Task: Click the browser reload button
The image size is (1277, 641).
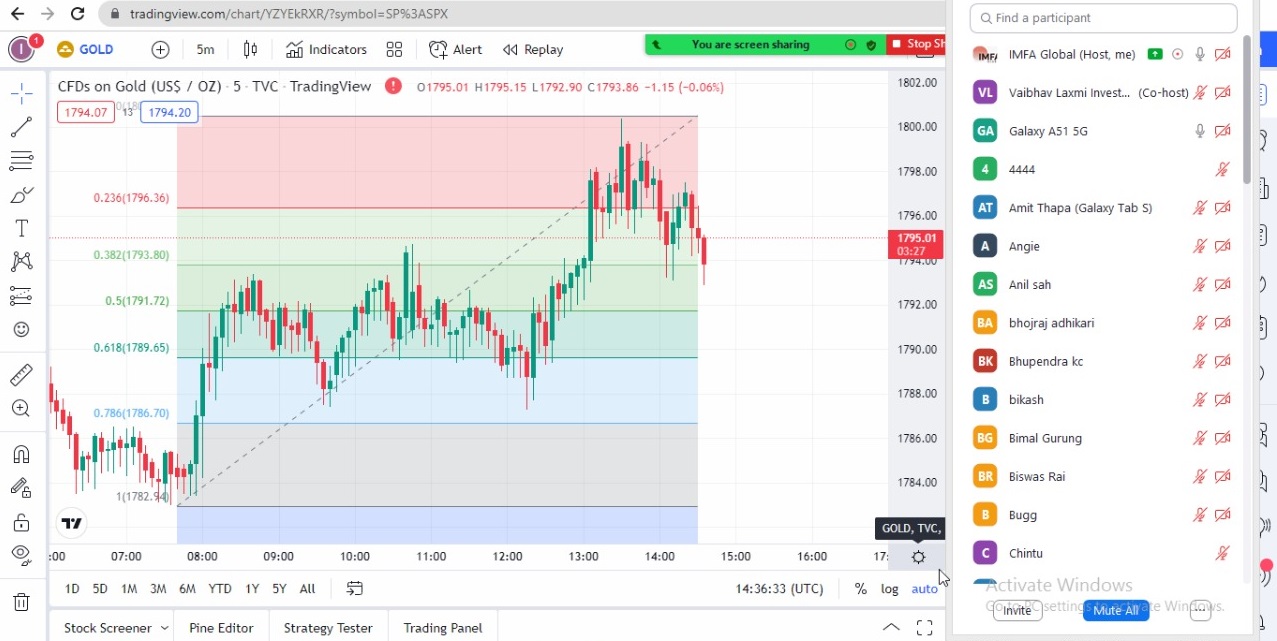Action: 78,14
